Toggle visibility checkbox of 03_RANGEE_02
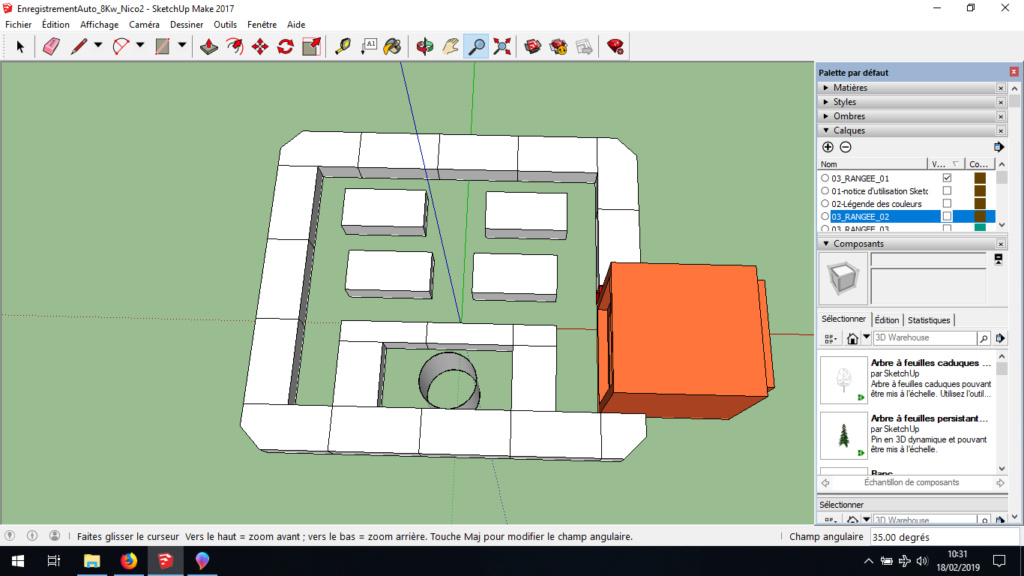 (x=947, y=216)
